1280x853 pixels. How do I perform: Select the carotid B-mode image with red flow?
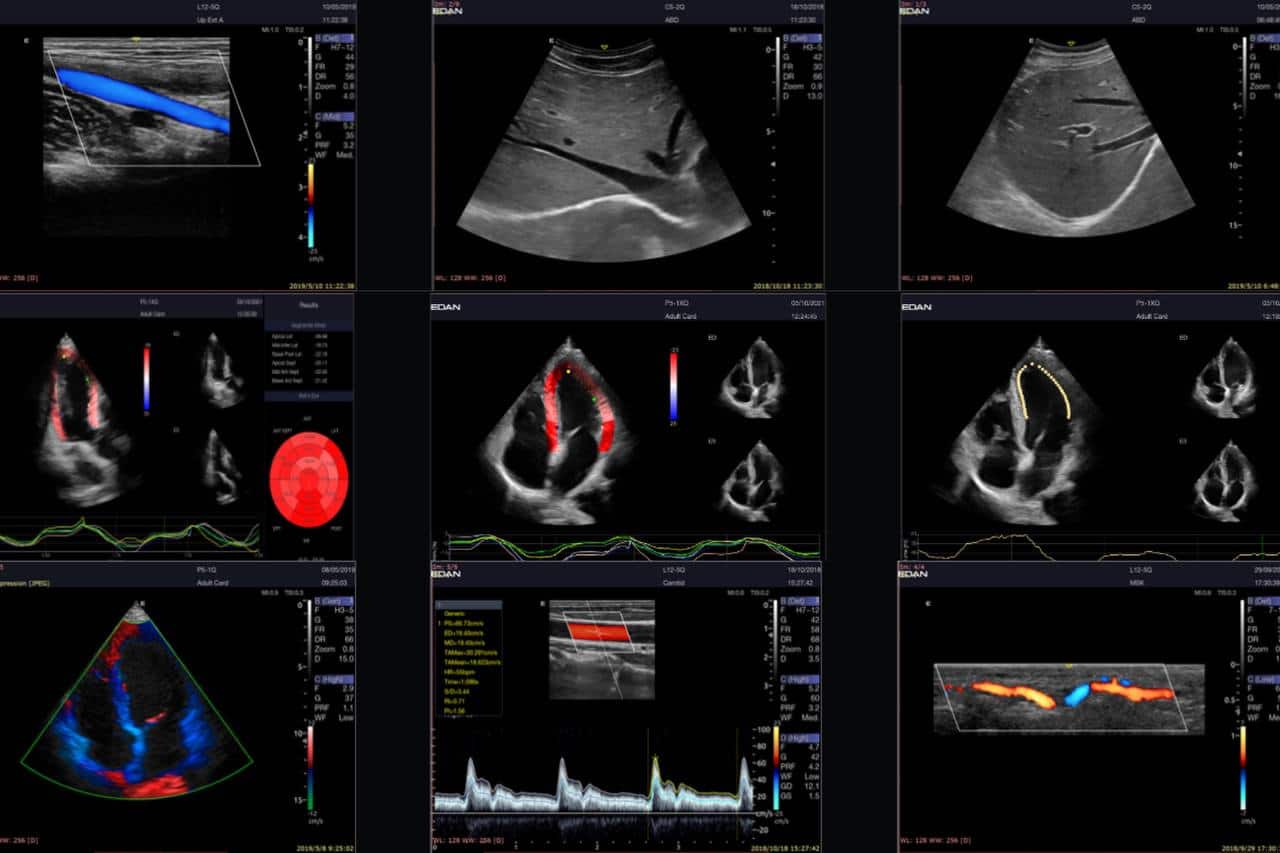point(601,648)
